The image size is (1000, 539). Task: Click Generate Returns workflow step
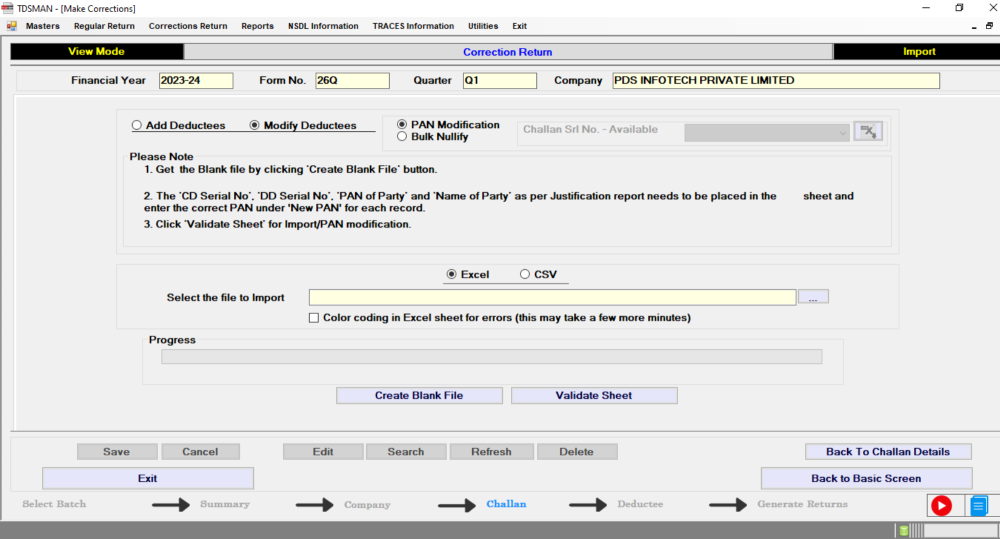click(x=802, y=504)
